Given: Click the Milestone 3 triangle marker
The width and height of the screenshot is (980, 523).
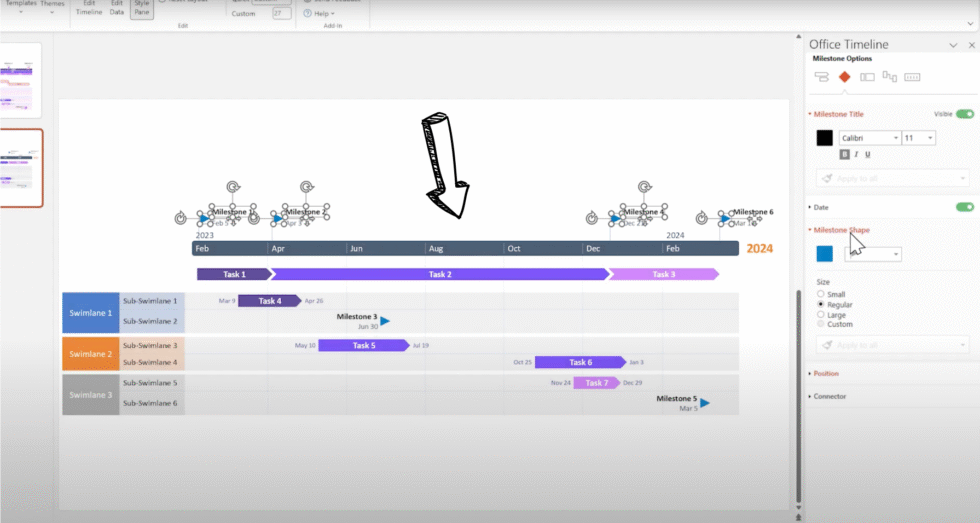Looking at the screenshot, I should 385,321.
